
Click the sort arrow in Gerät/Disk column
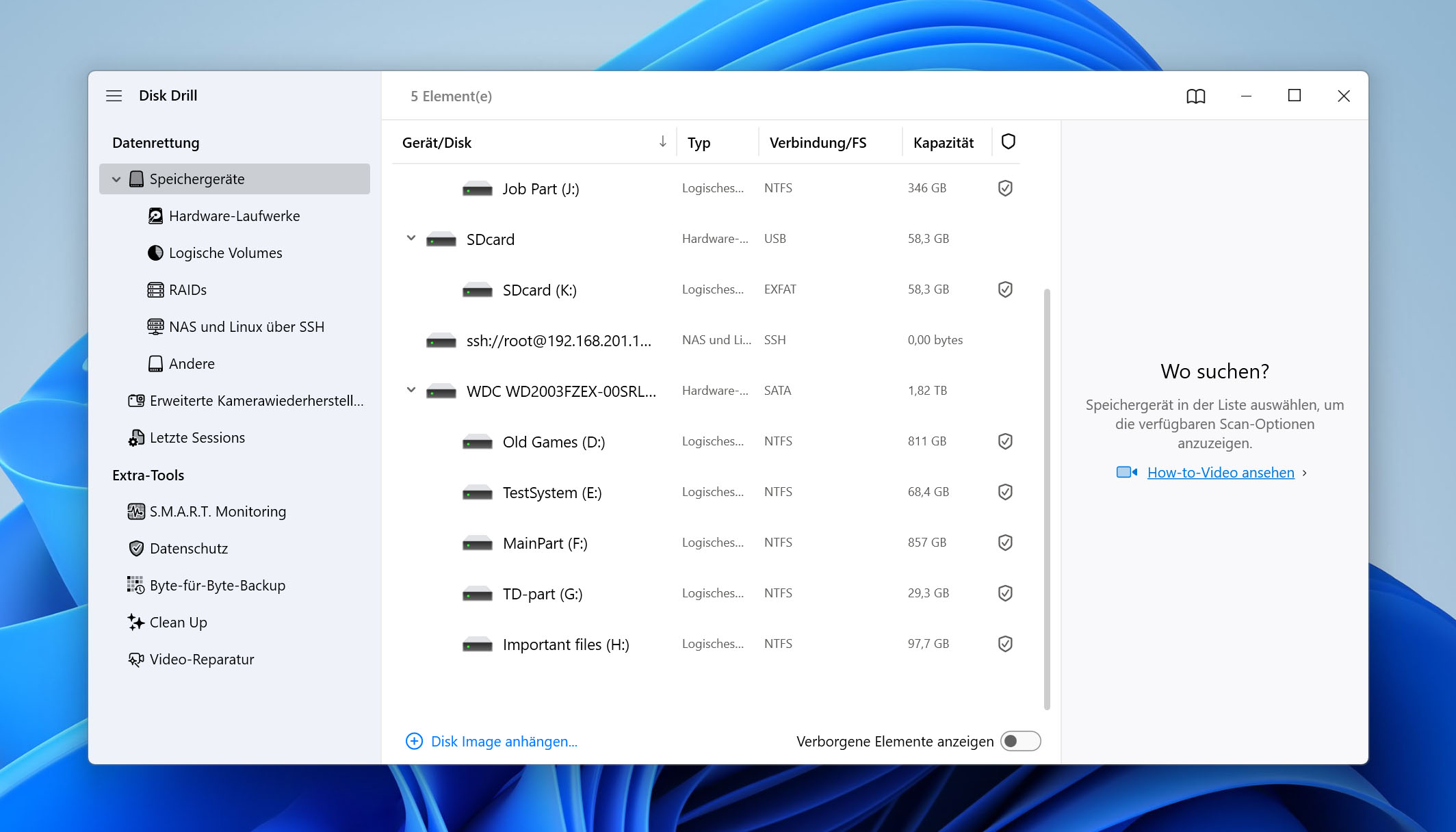point(662,142)
